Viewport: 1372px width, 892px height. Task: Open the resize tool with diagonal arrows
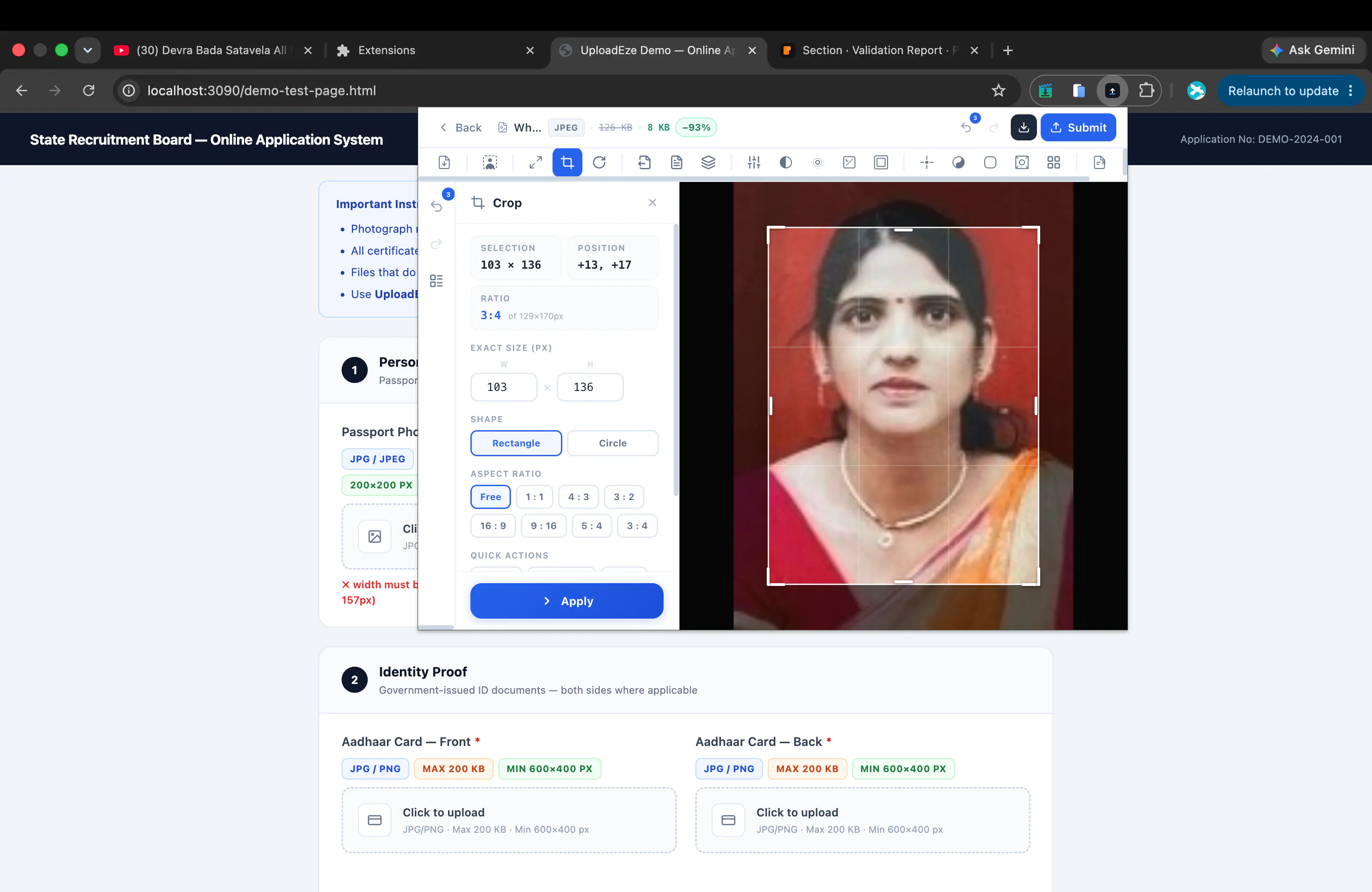pos(536,162)
